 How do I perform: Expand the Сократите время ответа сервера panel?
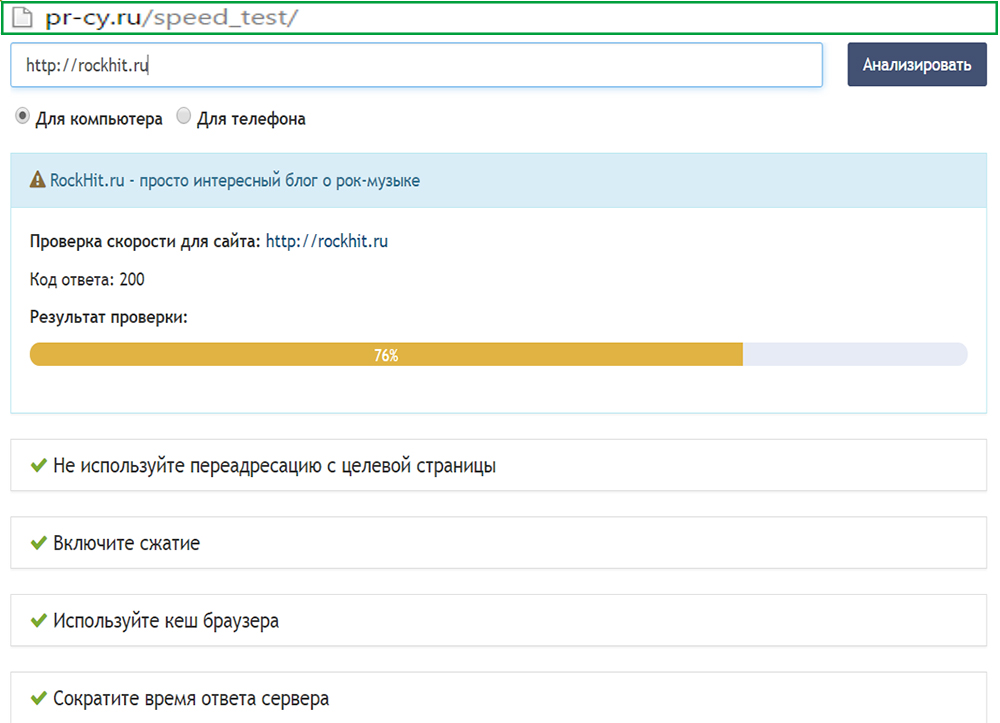pos(500,699)
